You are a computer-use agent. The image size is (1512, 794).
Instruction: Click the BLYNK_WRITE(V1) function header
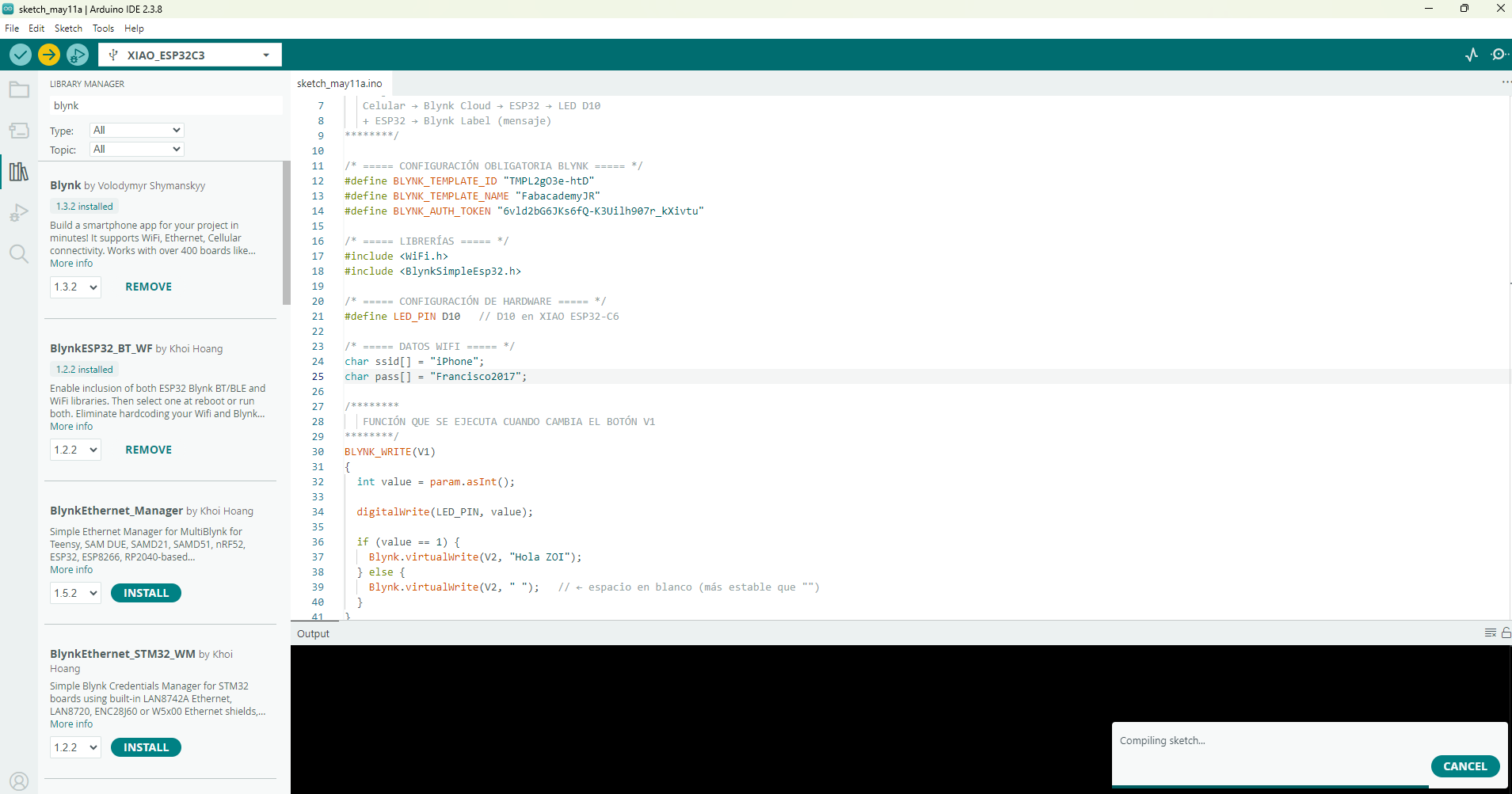(390, 452)
